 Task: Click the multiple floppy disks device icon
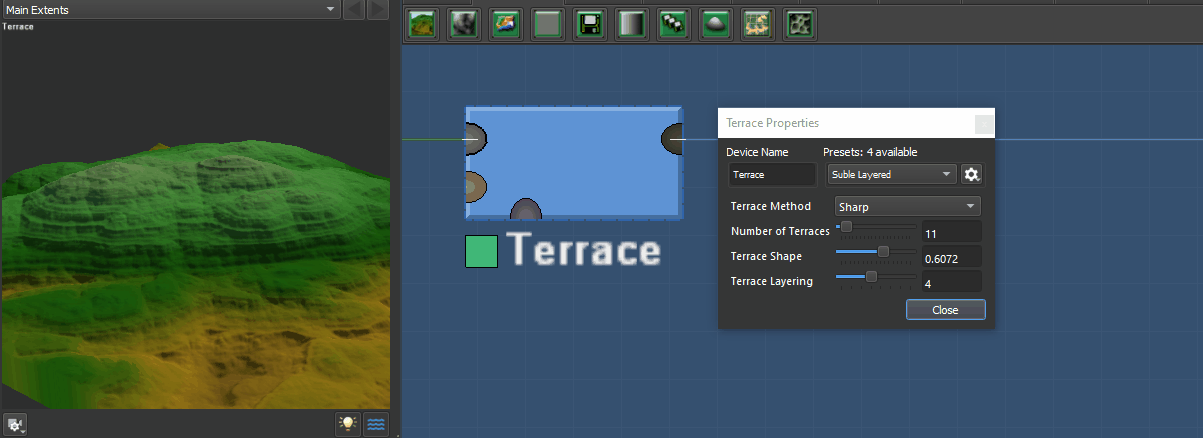tap(673, 24)
